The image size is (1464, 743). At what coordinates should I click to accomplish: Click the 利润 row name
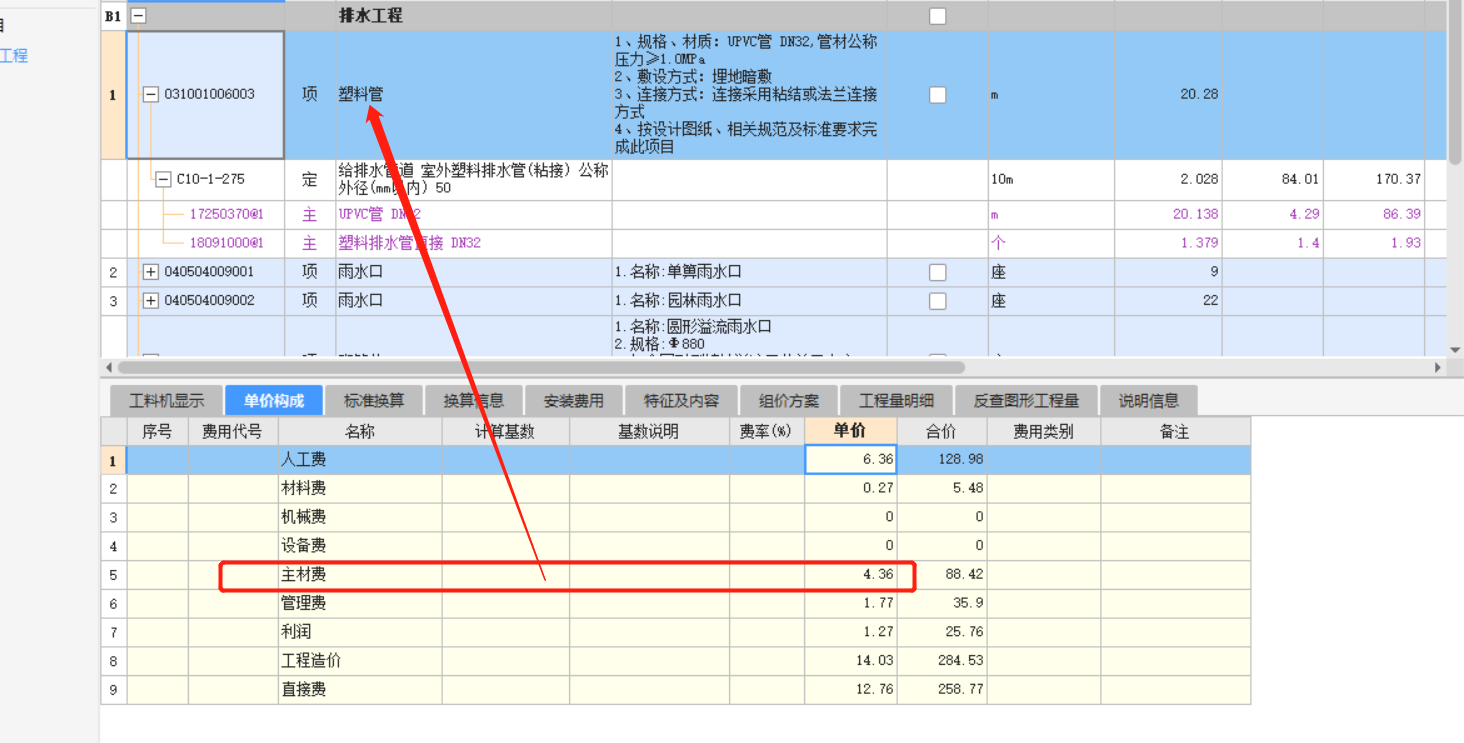(296, 632)
